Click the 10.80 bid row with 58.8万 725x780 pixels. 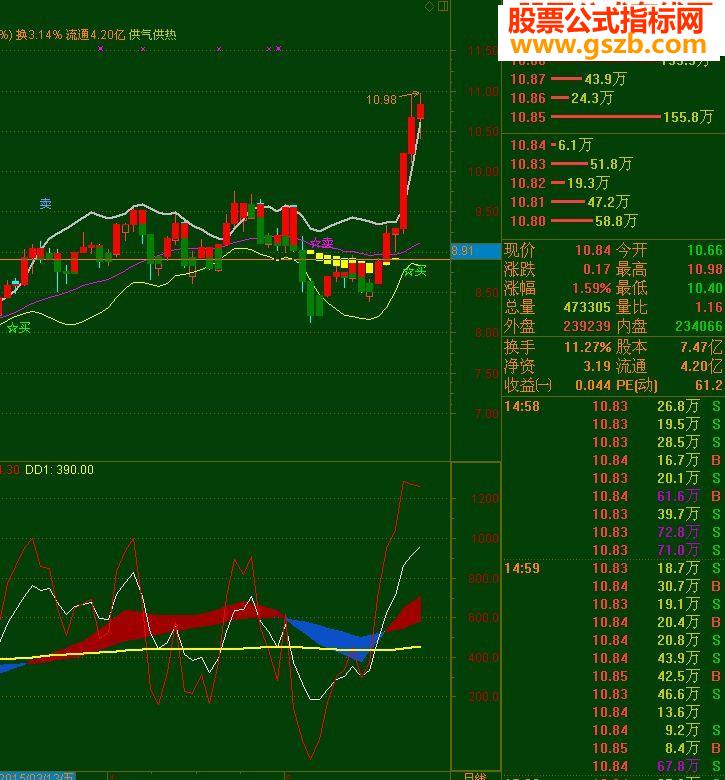click(x=573, y=220)
